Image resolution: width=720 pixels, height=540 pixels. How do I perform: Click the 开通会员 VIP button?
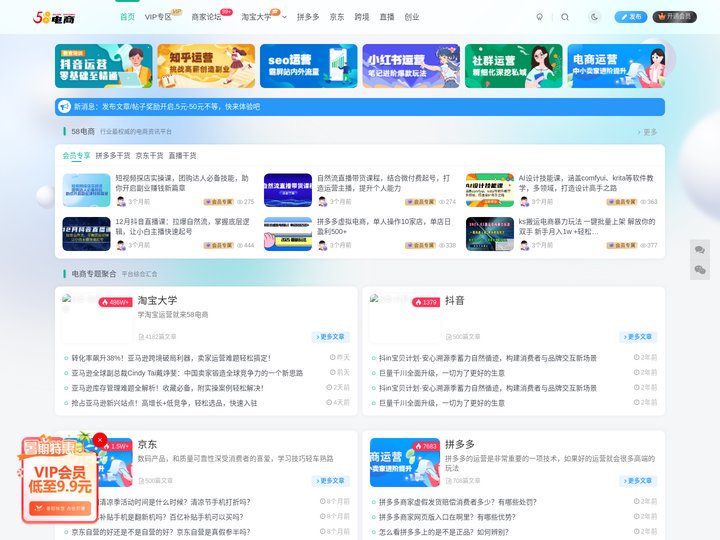675,17
